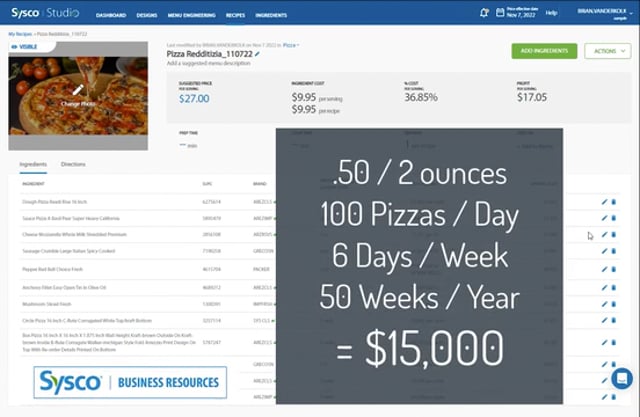The height and width of the screenshot is (417, 640).
Task: Open the Pizza category dropdown
Action: [291, 45]
